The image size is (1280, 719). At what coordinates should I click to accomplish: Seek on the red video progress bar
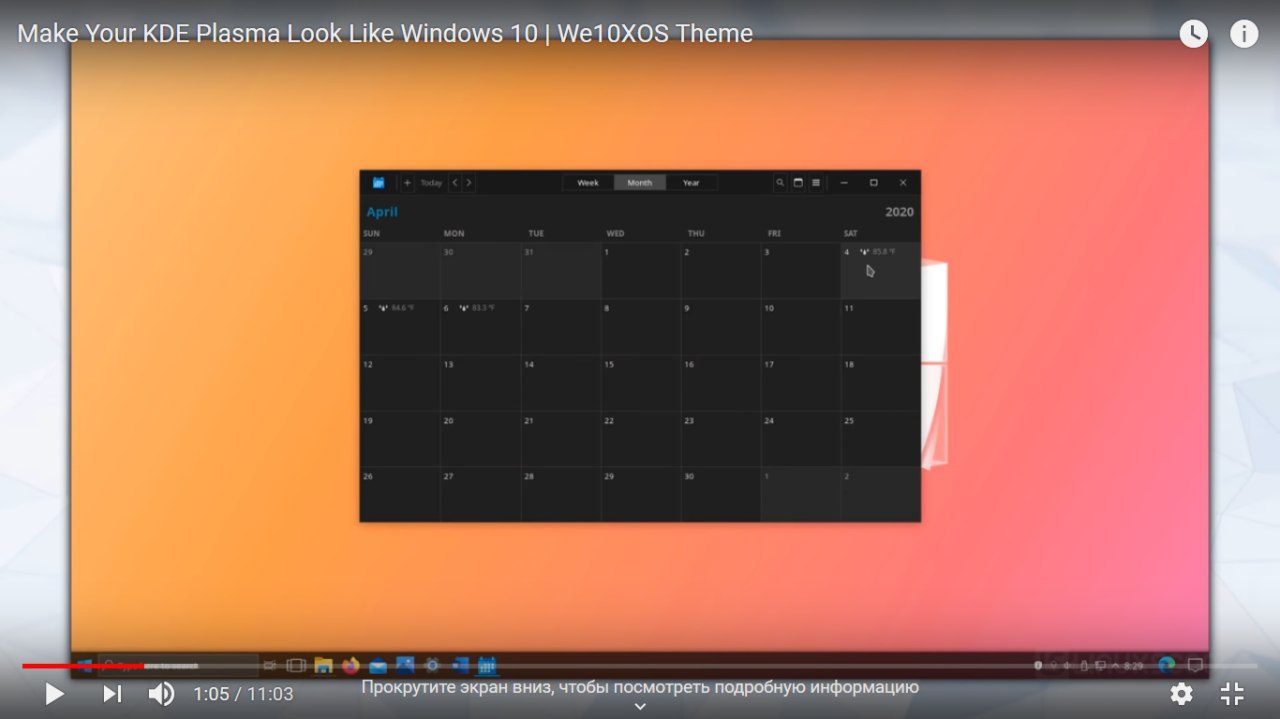pyautogui.click(x=640, y=665)
